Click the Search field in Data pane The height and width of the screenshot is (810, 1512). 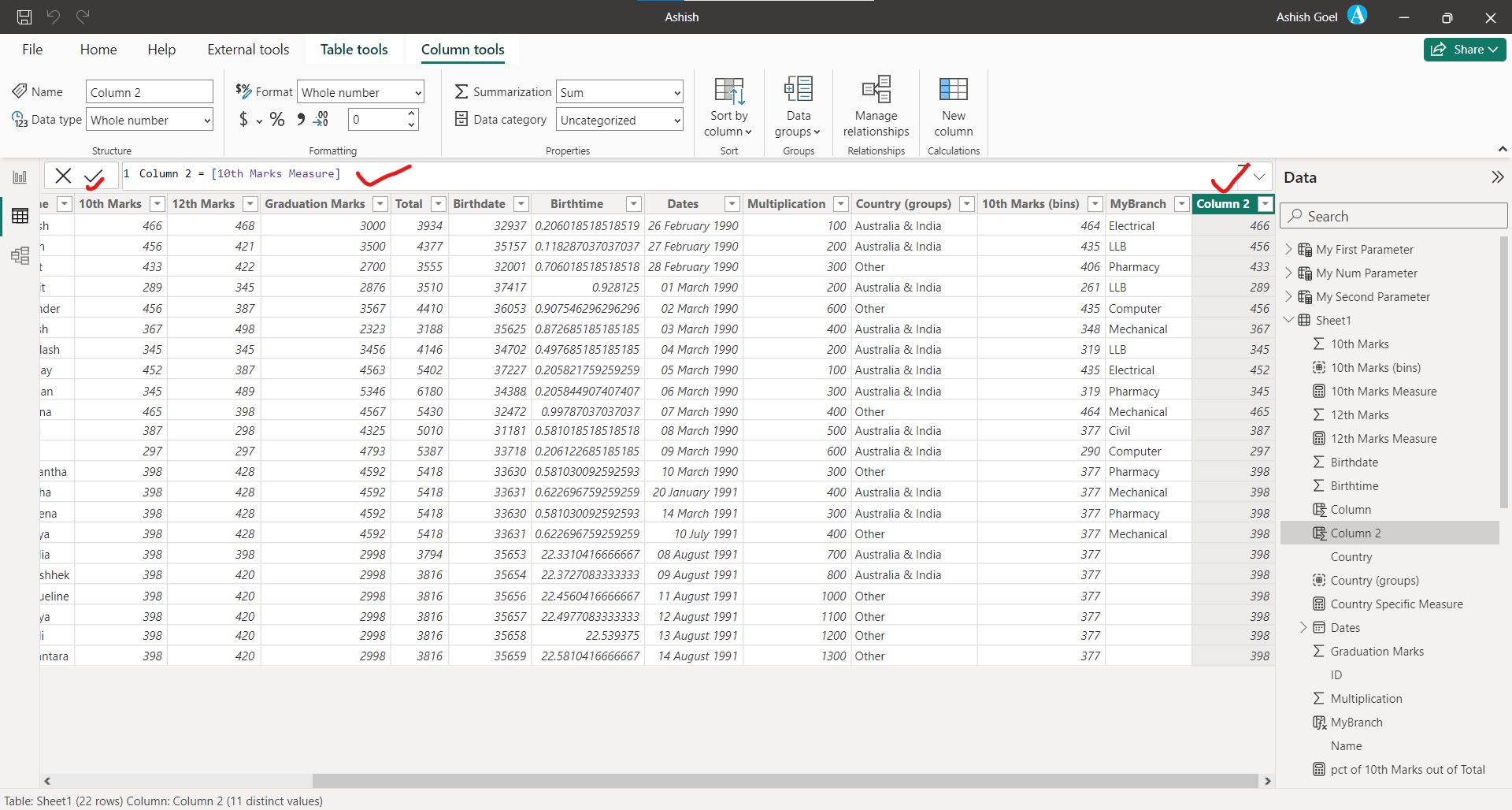(x=1394, y=216)
